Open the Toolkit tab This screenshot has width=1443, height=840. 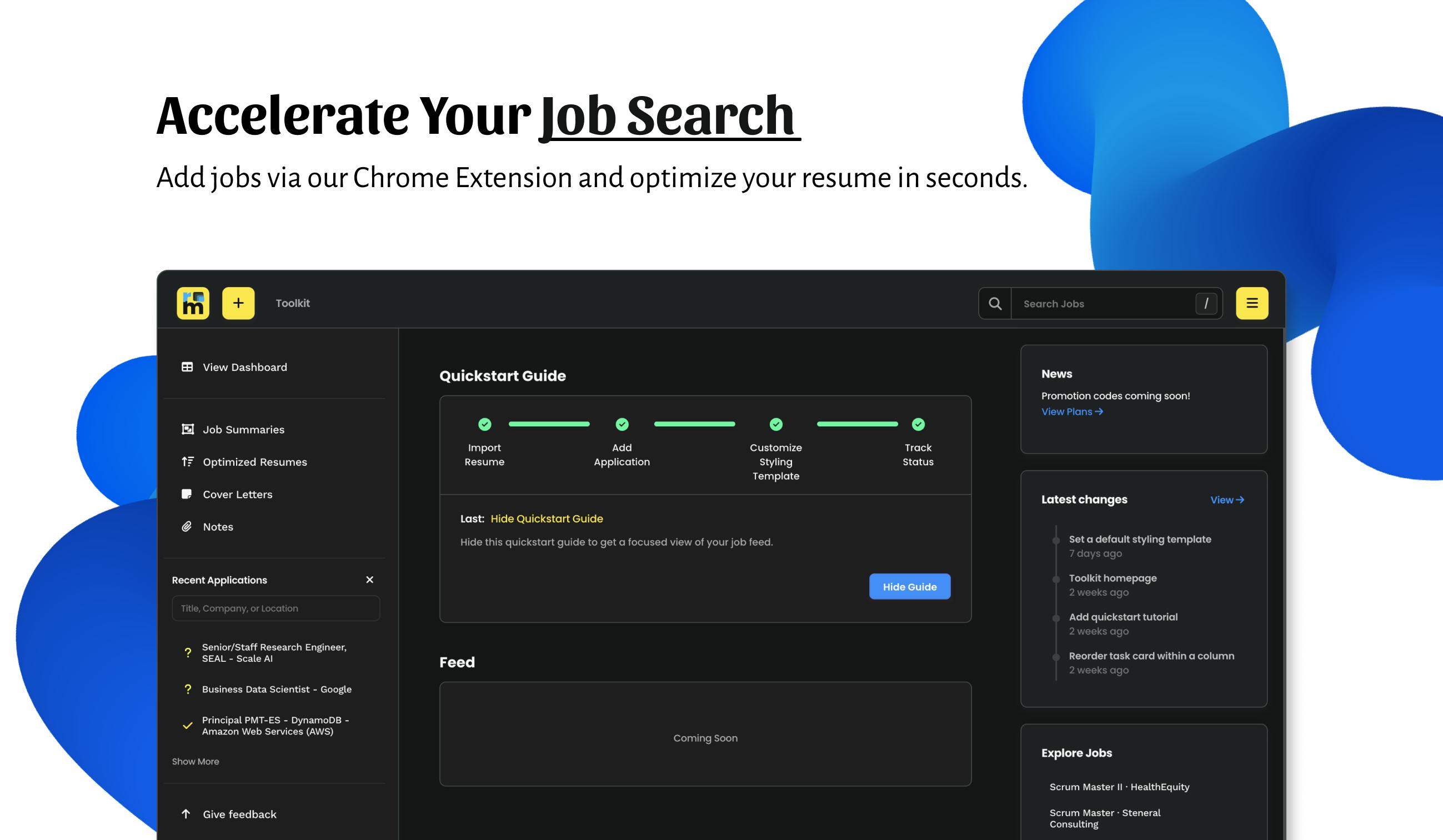(x=293, y=303)
